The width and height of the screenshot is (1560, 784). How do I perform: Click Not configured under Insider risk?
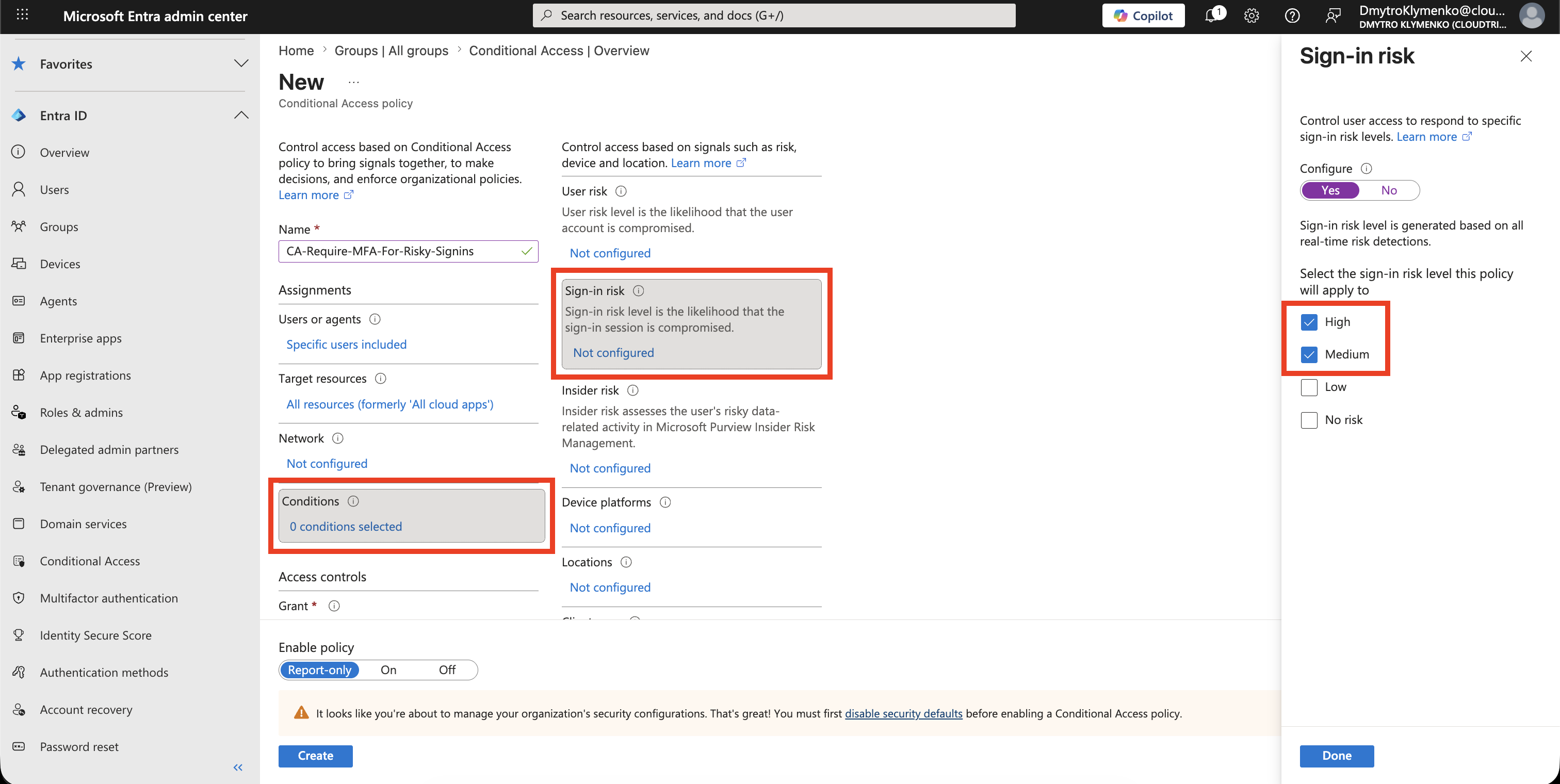tap(610, 468)
